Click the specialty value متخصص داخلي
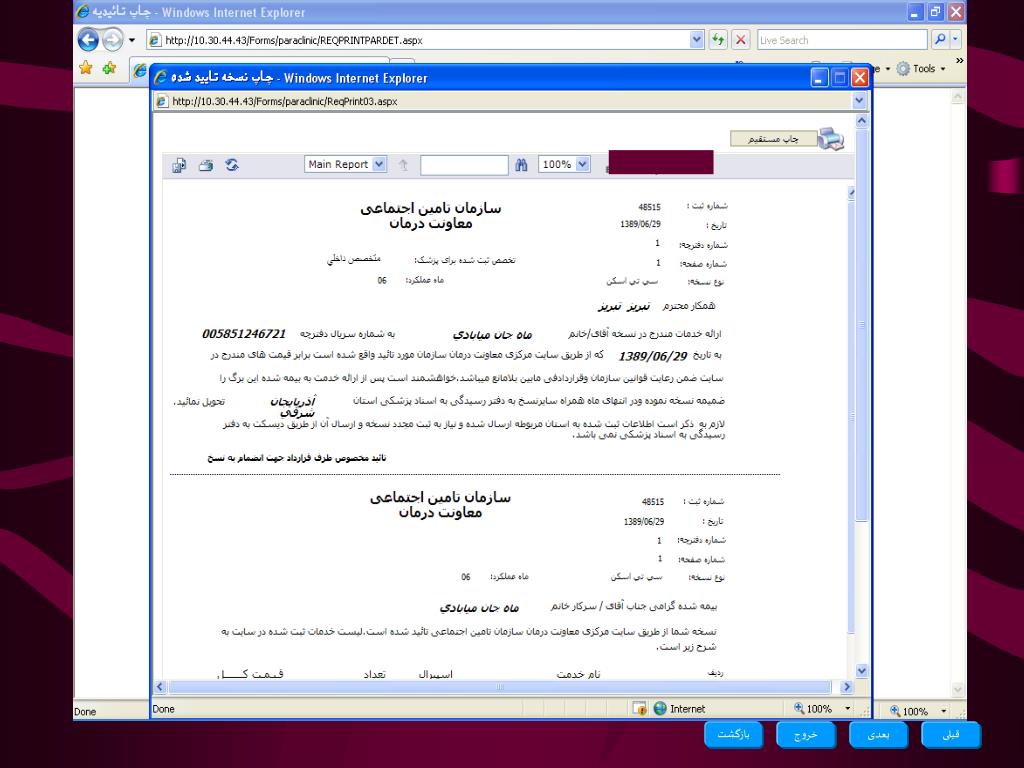1024x768 pixels. (354, 259)
